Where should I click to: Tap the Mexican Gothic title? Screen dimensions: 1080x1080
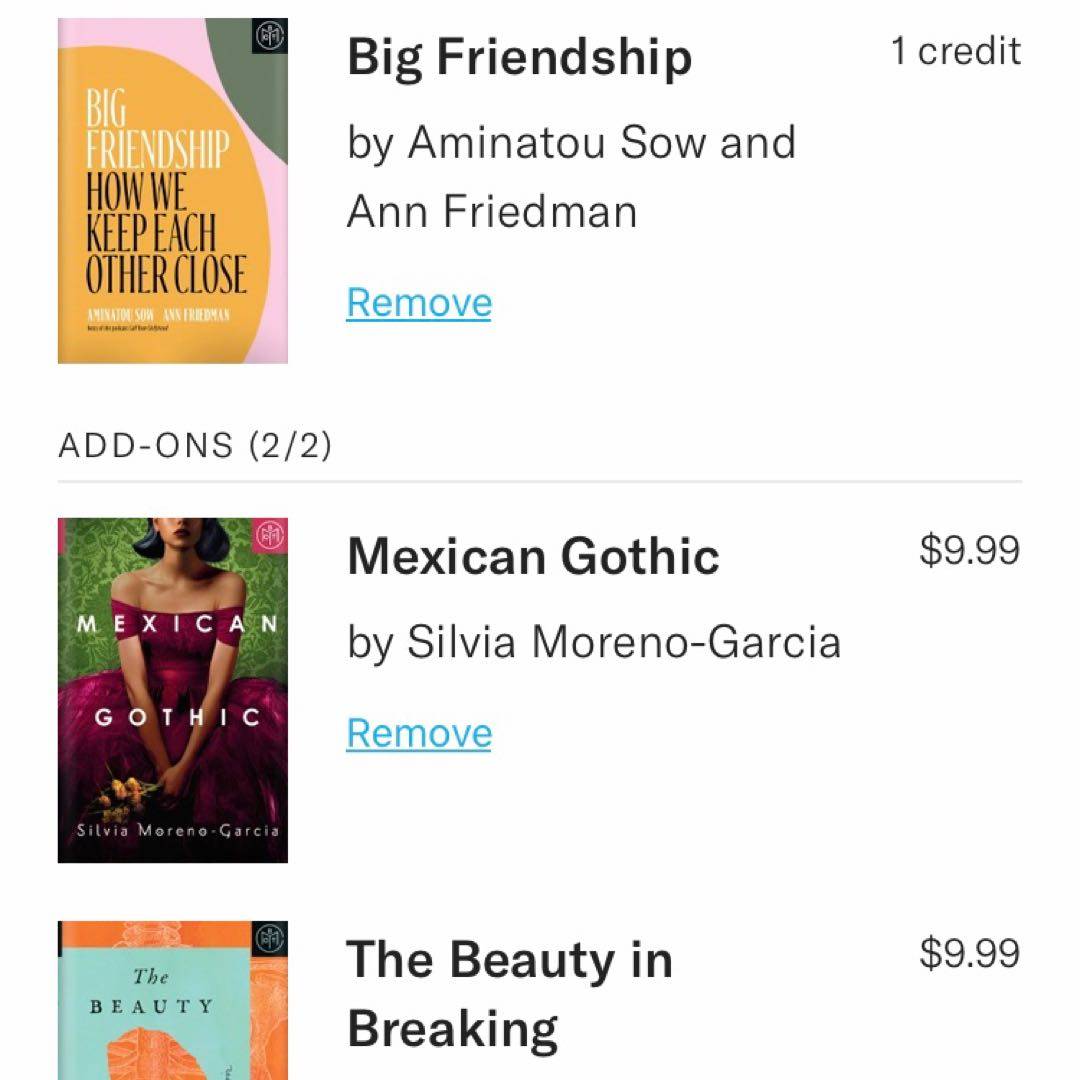click(533, 556)
